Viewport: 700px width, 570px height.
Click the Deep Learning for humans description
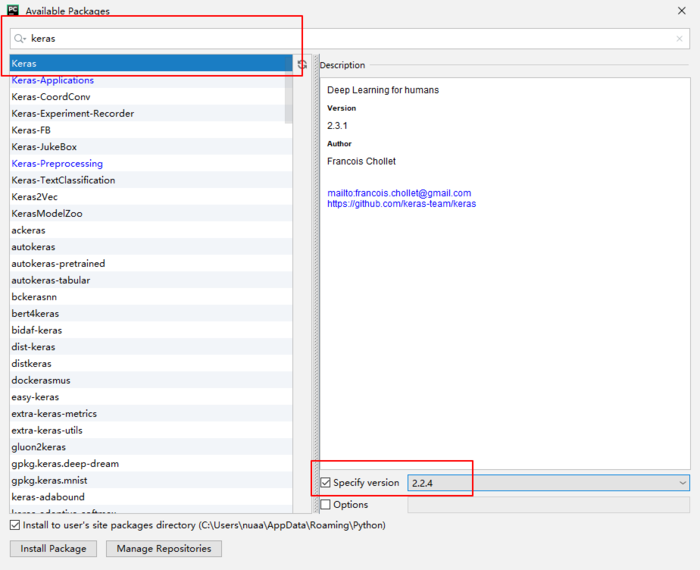[383, 90]
